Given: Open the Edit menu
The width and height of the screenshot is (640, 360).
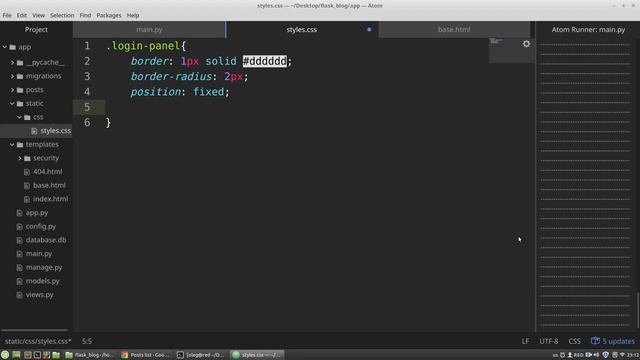Looking at the screenshot, I should [x=22, y=15].
